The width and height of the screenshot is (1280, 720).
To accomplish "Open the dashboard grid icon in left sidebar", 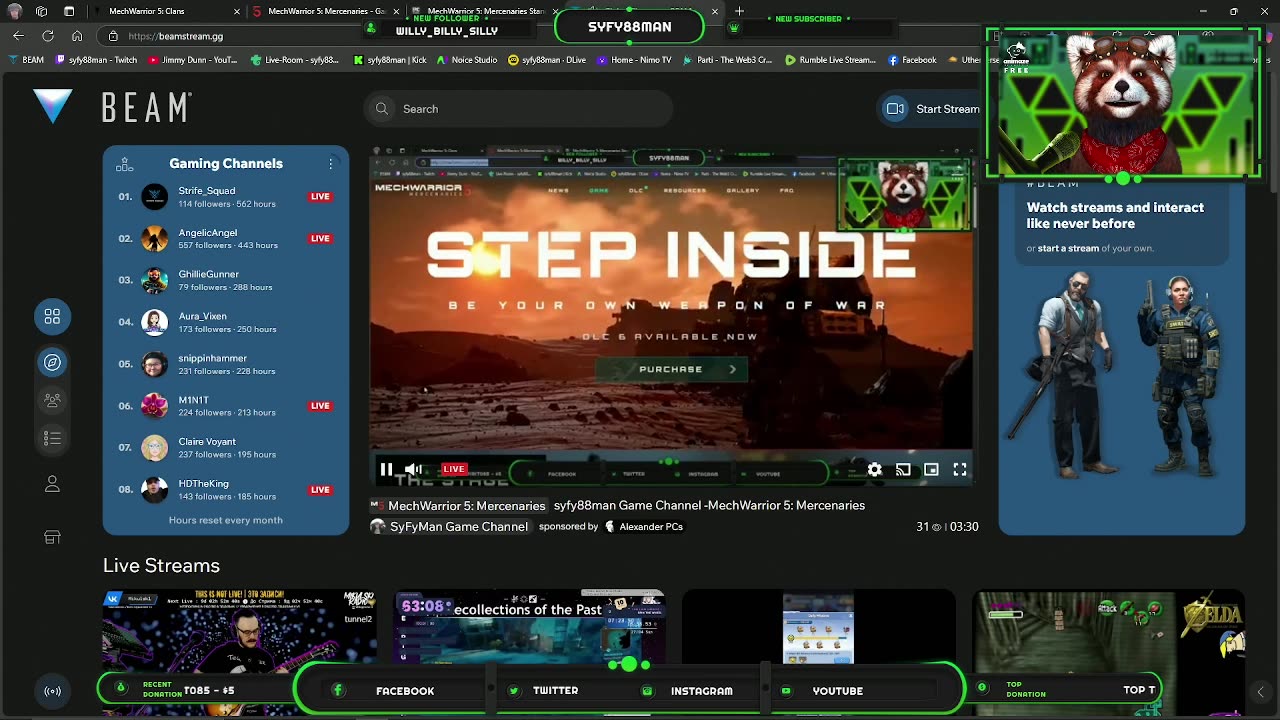I will (x=52, y=317).
